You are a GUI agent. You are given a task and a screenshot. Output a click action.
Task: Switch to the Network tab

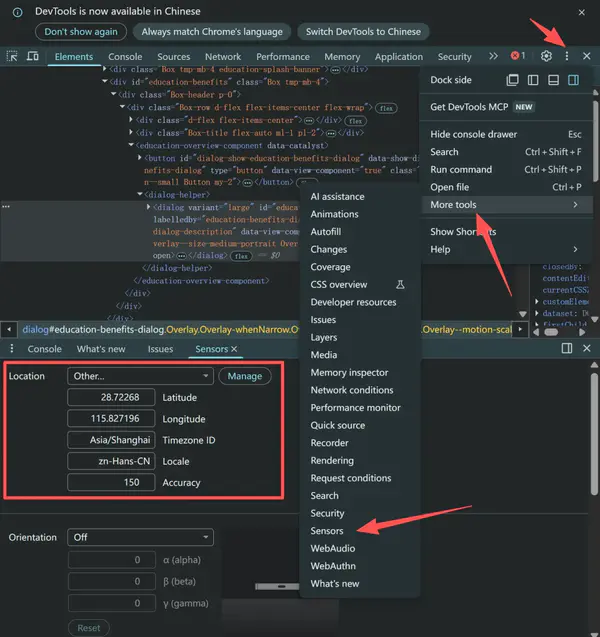(x=223, y=56)
